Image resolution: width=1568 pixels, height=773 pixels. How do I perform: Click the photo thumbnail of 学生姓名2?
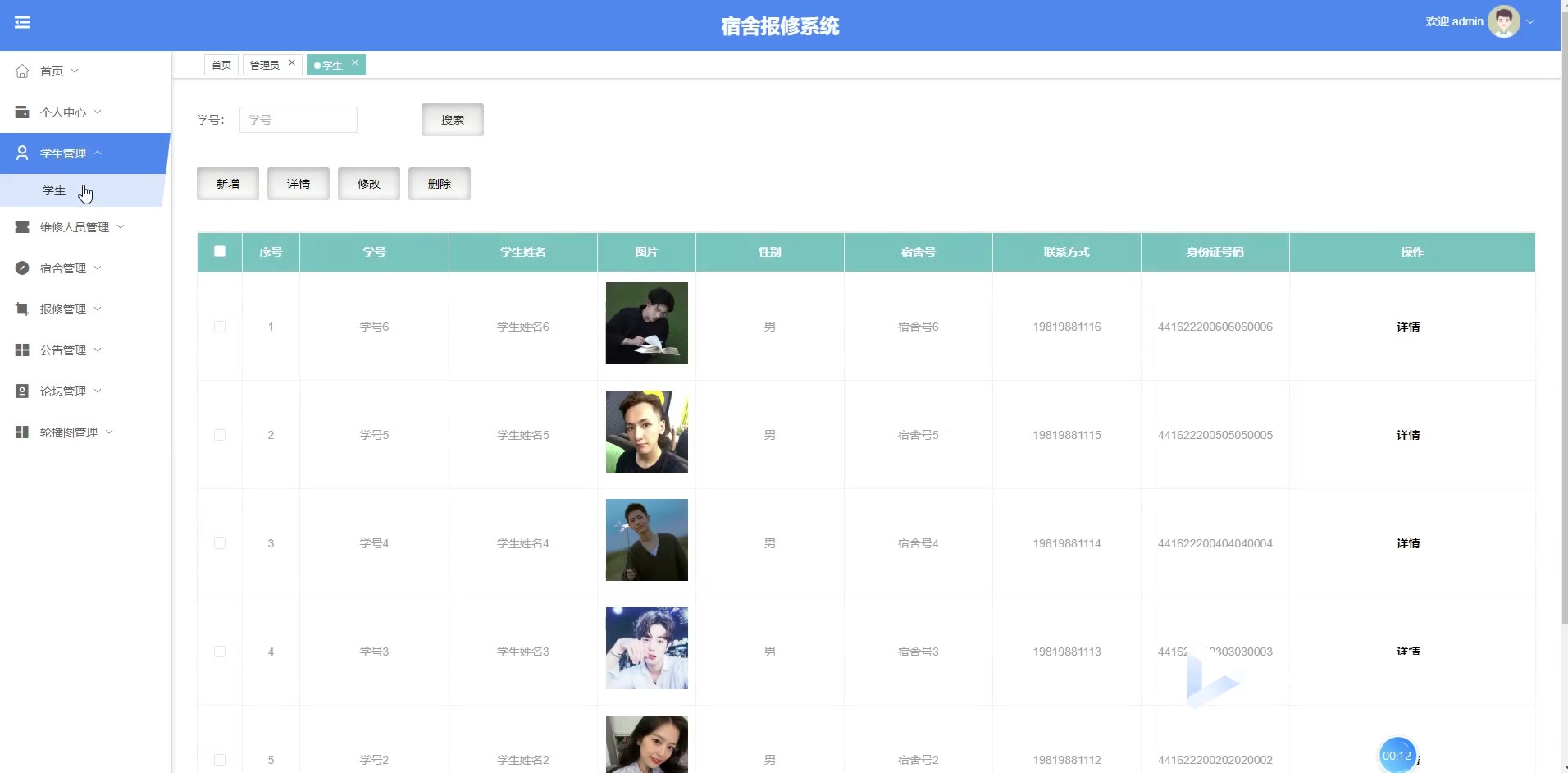coord(647,744)
